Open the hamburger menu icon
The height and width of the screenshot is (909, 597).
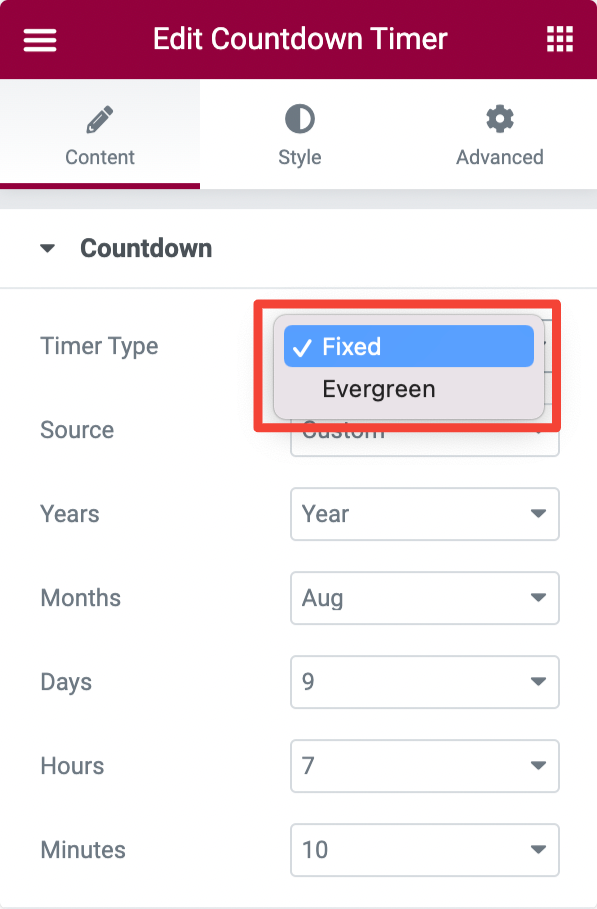click(x=39, y=39)
